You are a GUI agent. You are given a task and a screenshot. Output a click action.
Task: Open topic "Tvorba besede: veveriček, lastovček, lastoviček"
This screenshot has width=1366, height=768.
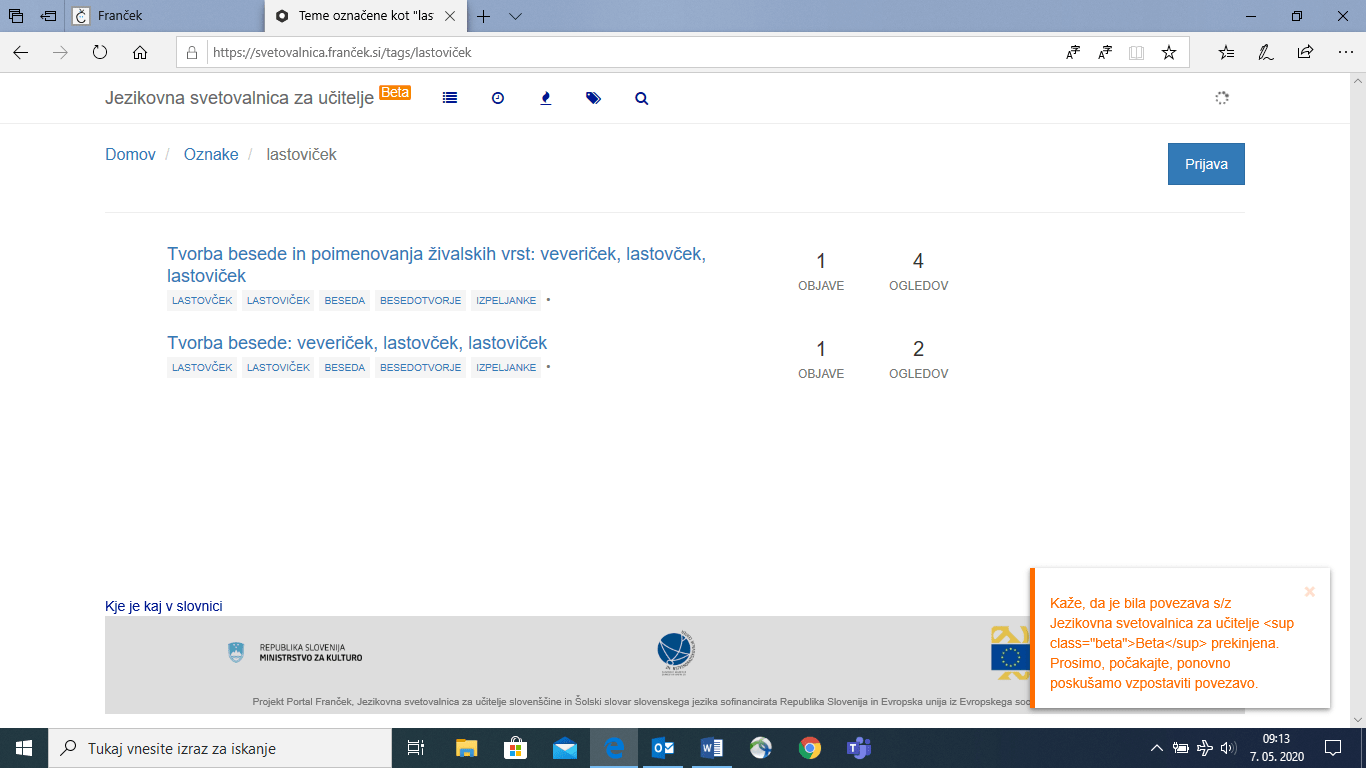point(357,343)
